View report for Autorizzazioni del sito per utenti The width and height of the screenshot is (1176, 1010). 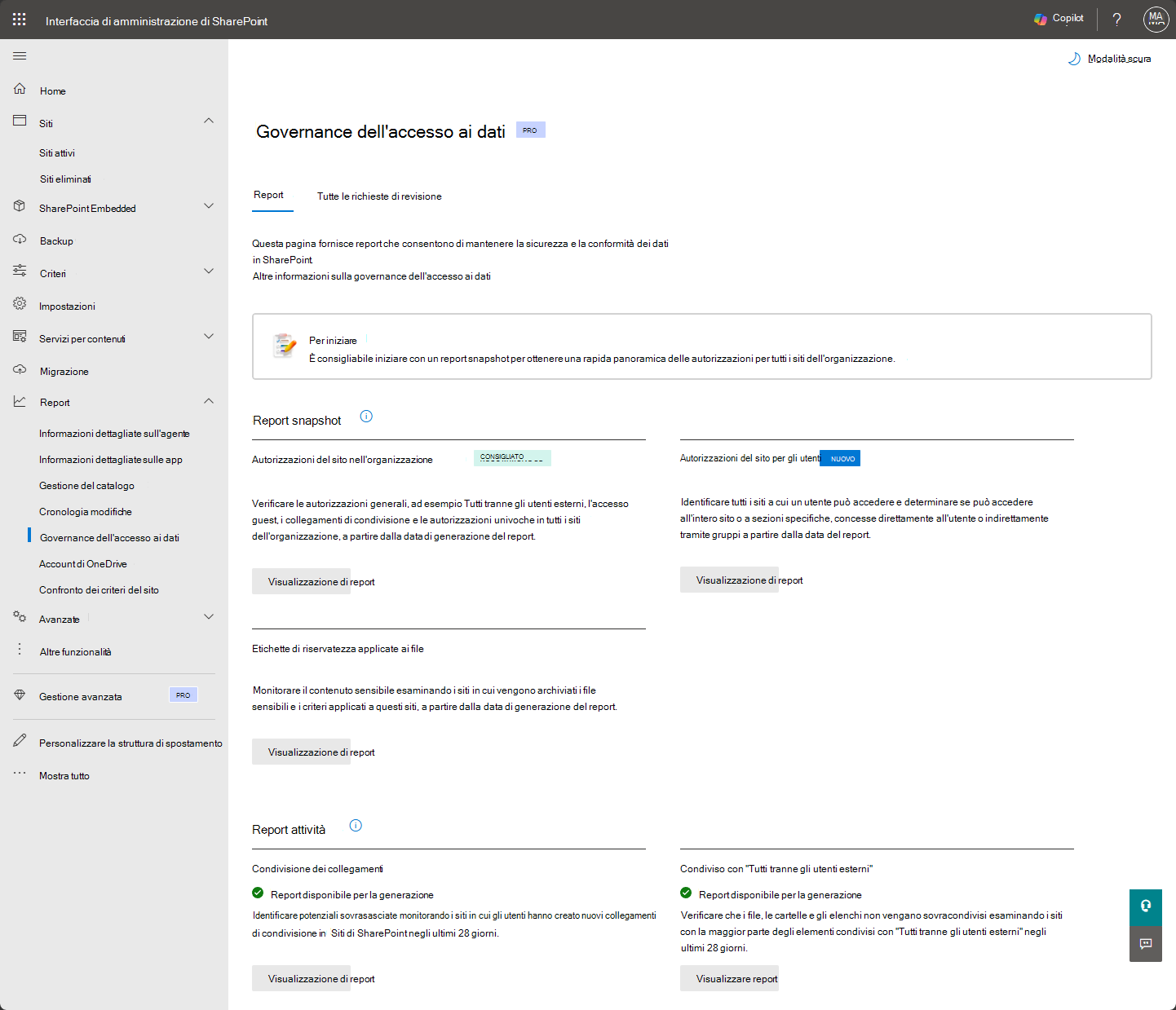coord(730,580)
